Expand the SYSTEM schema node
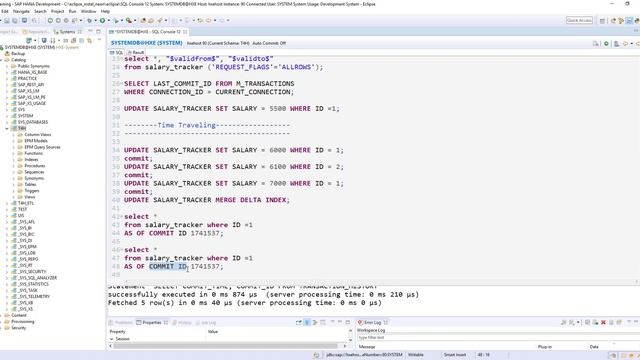 [7, 116]
